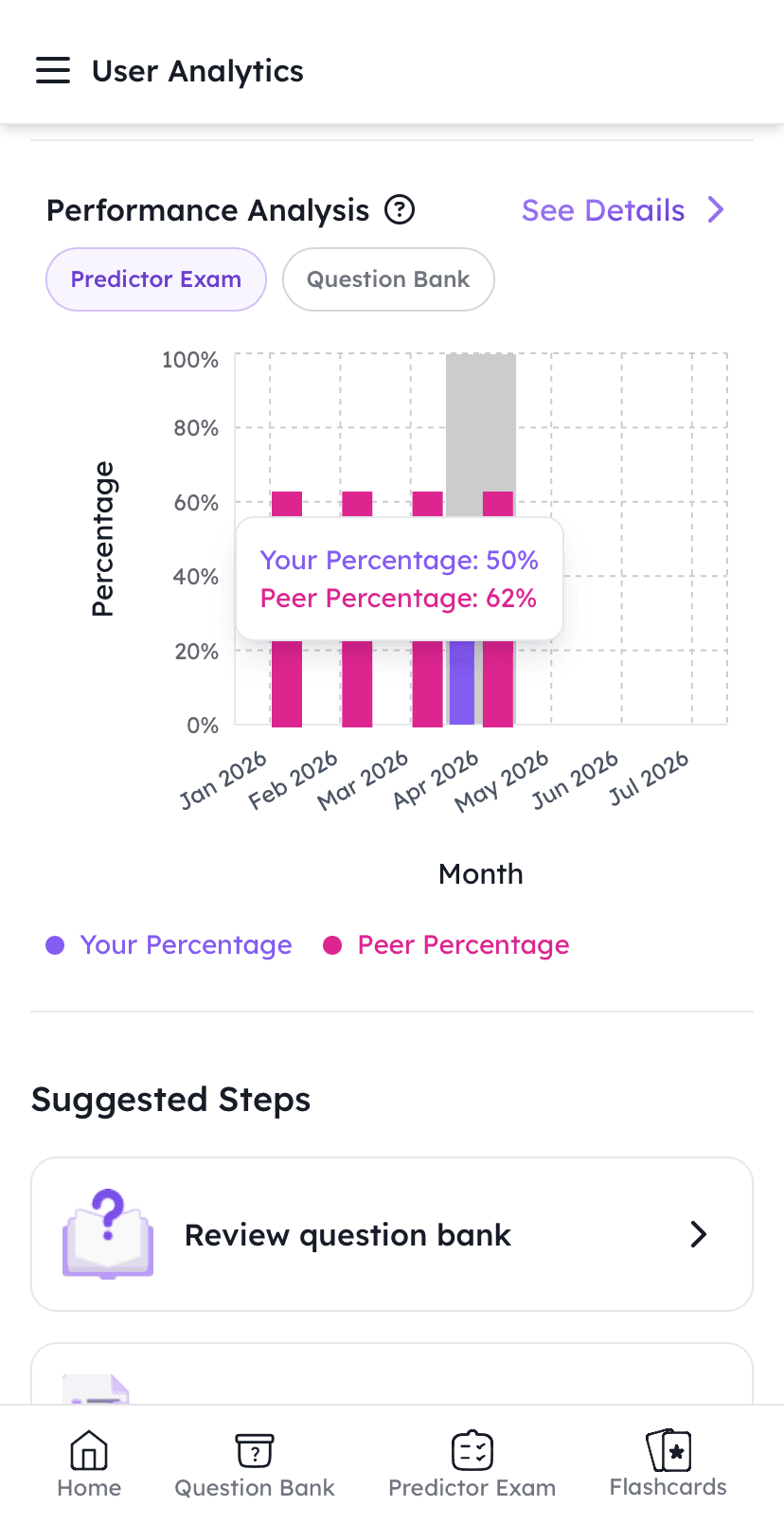Click the Your Percentage purple legend dot
Image resolution: width=784 pixels, height=1524 pixels.
tap(55, 945)
